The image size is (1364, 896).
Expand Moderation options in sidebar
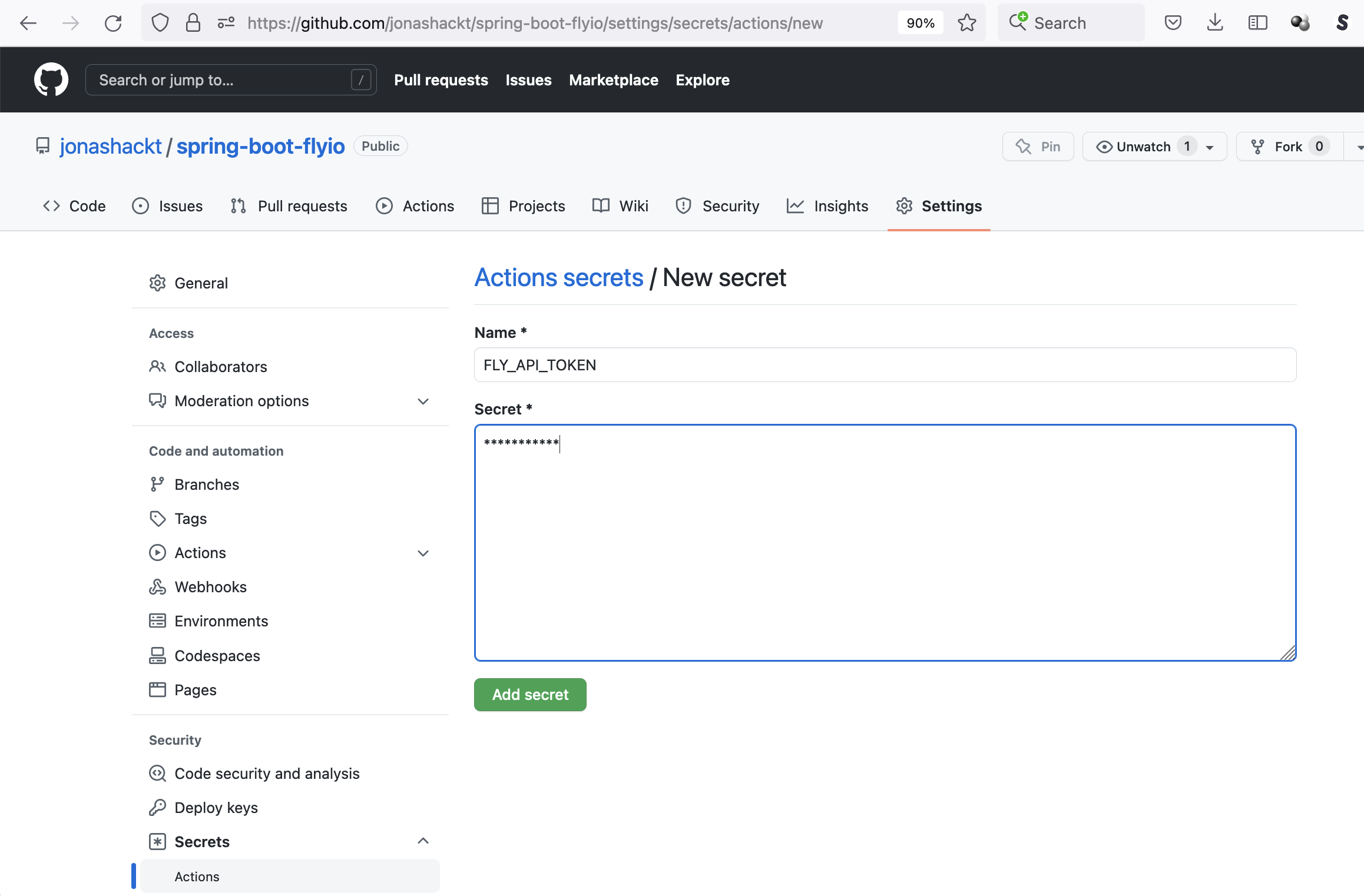423,401
